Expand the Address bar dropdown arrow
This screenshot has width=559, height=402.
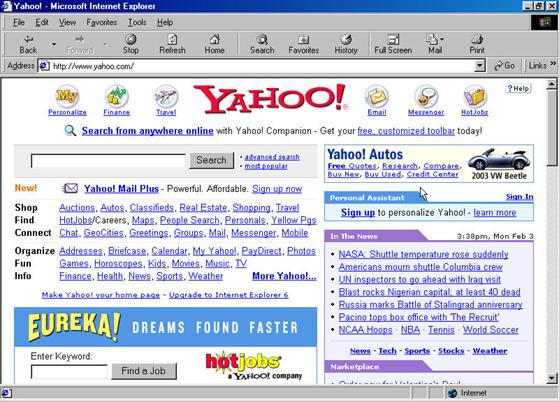coord(480,66)
